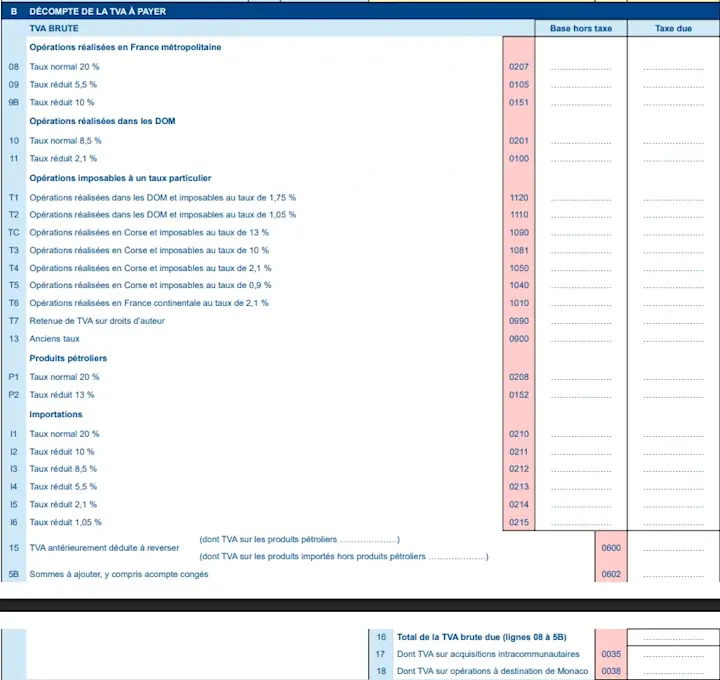Click Base hors taxe field for DOM Taux normal 8,5 %
The image size is (720, 680).
click(581, 141)
